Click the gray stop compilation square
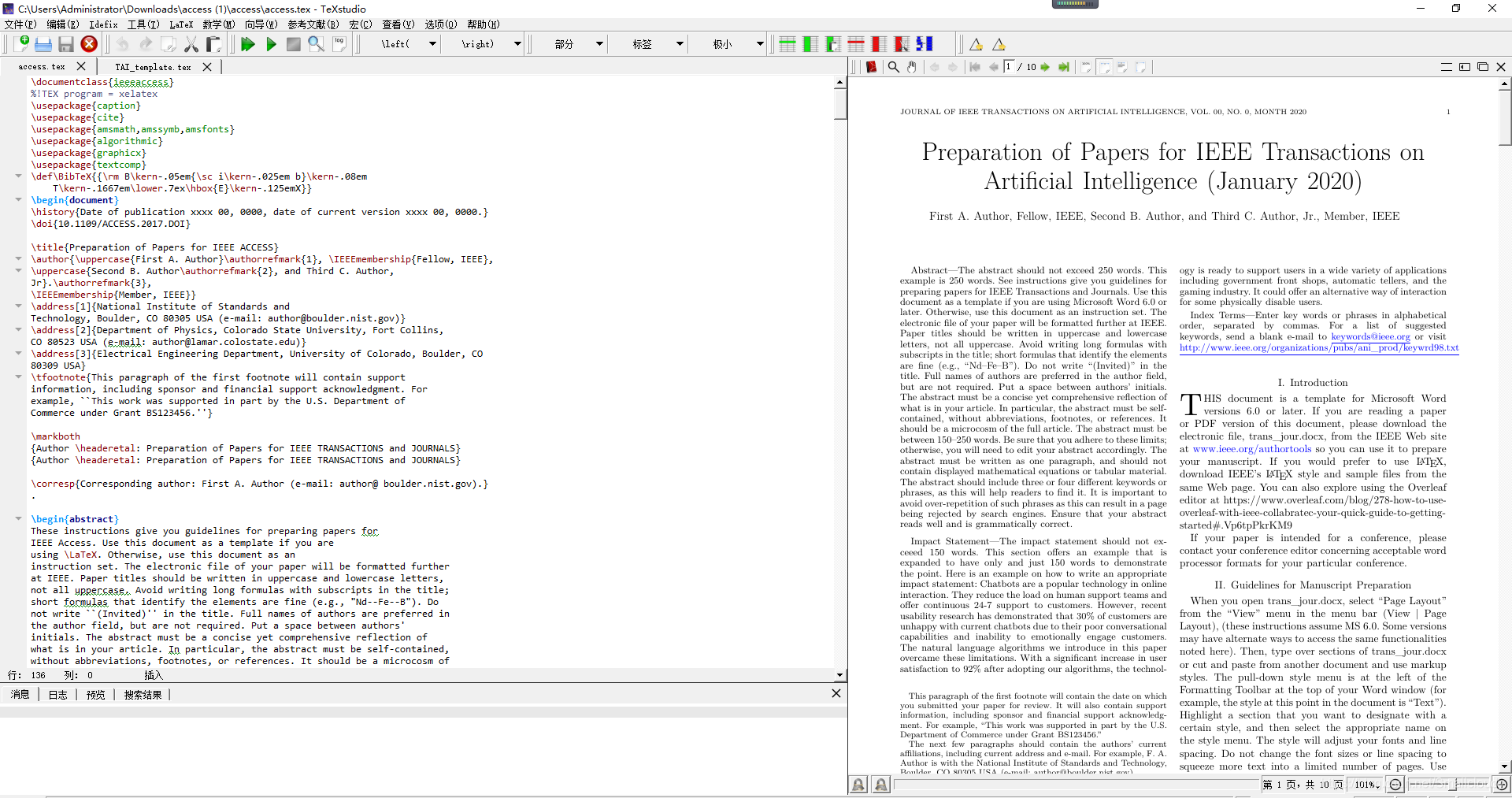The image size is (1512, 798). [293, 44]
